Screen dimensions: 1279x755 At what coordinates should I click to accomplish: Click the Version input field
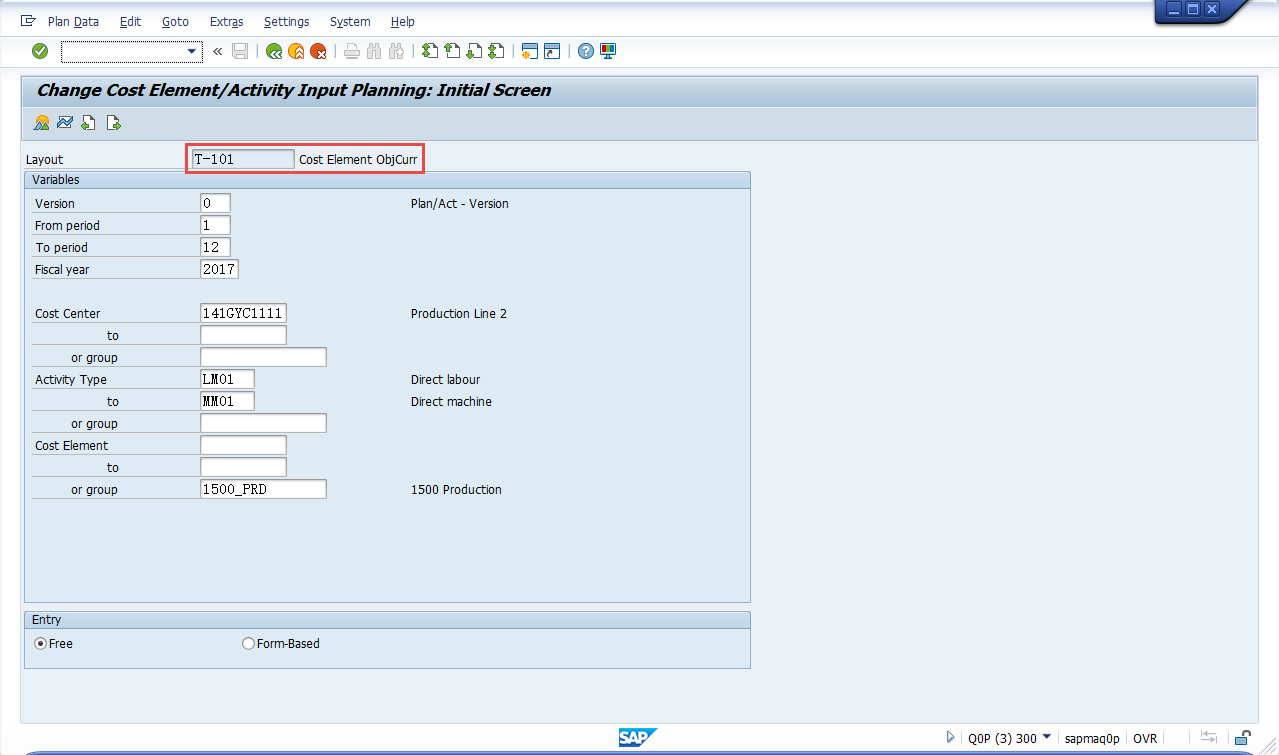click(215, 203)
